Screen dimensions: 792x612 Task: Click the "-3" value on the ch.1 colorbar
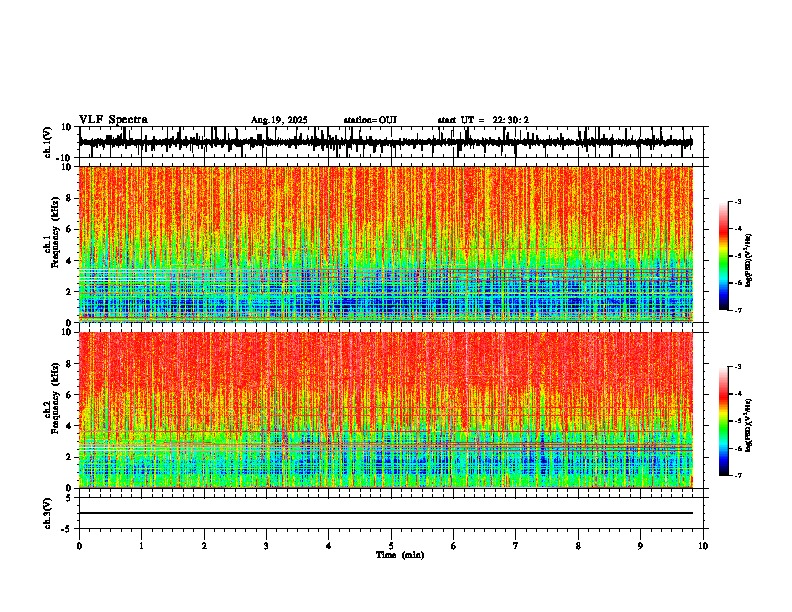tap(736, 201)
